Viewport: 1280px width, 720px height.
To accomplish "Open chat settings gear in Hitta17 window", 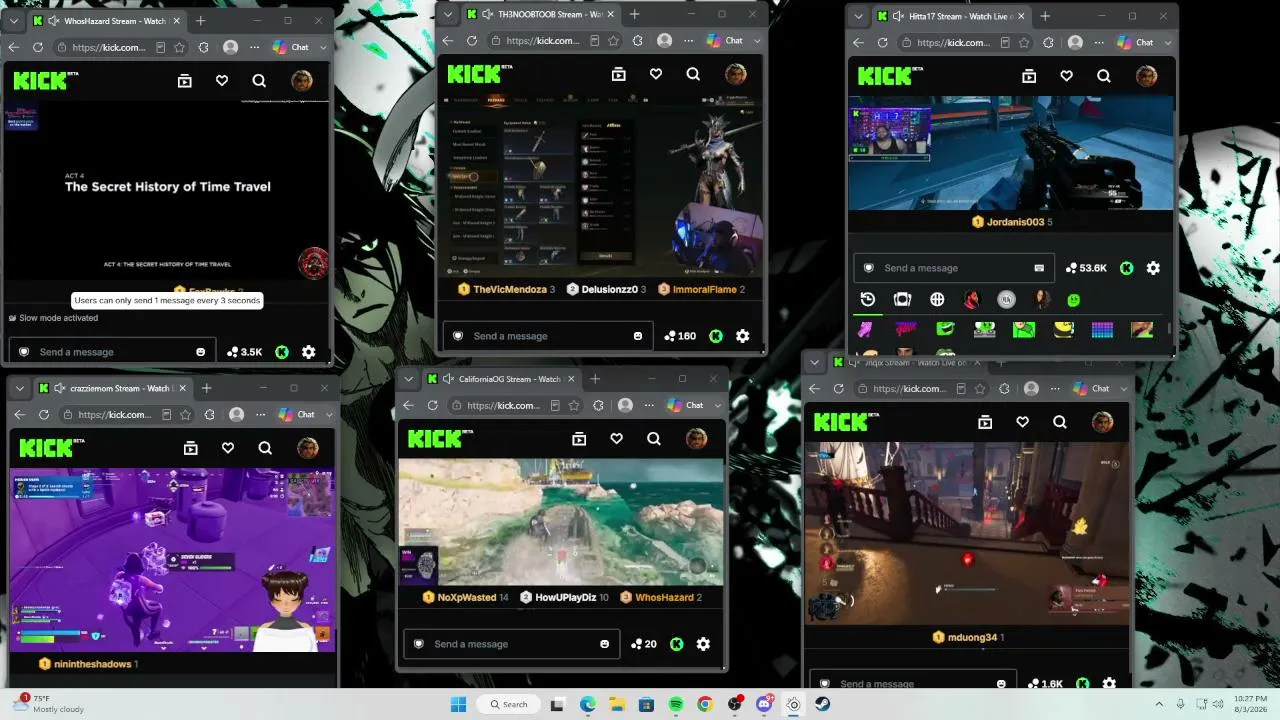I will [1153, 268].
